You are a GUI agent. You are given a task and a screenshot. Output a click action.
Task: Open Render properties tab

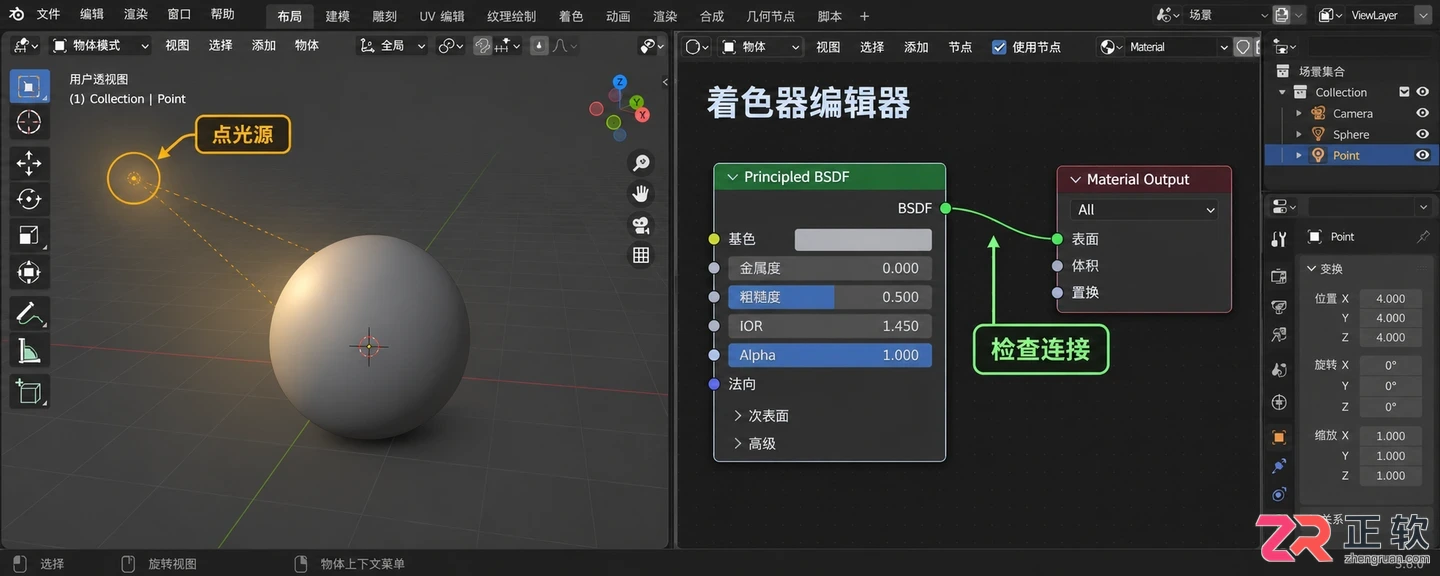tap(1279, 276)
